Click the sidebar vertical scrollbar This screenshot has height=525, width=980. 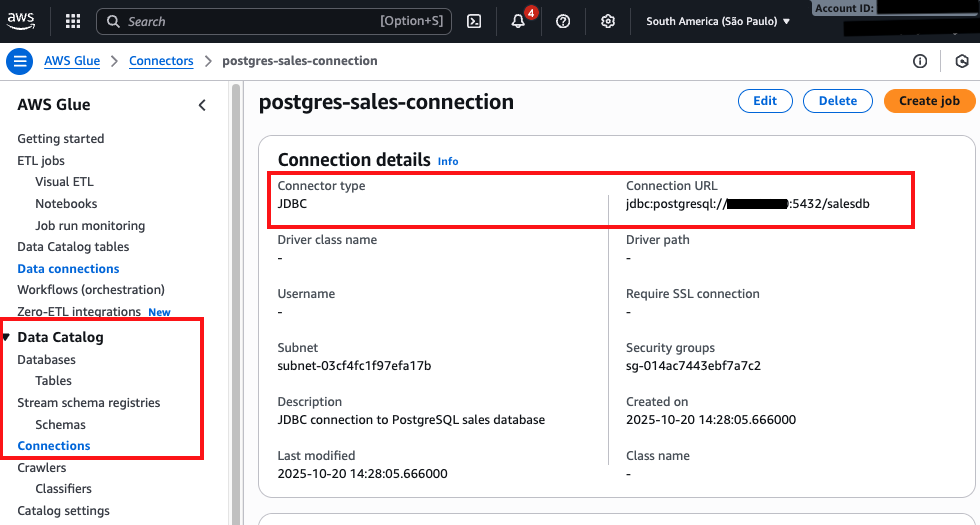tap(236, 304)
